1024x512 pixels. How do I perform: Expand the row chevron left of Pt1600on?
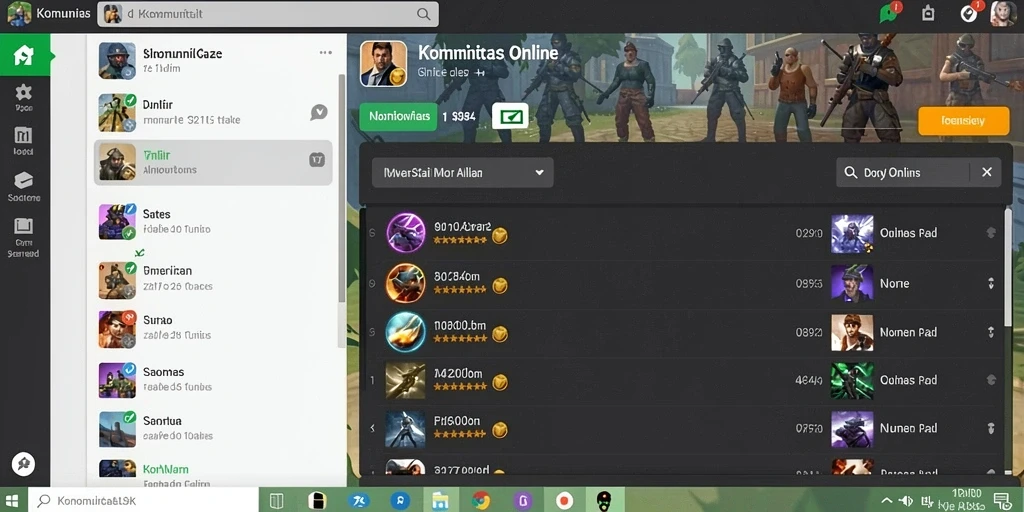pos(372,428)
